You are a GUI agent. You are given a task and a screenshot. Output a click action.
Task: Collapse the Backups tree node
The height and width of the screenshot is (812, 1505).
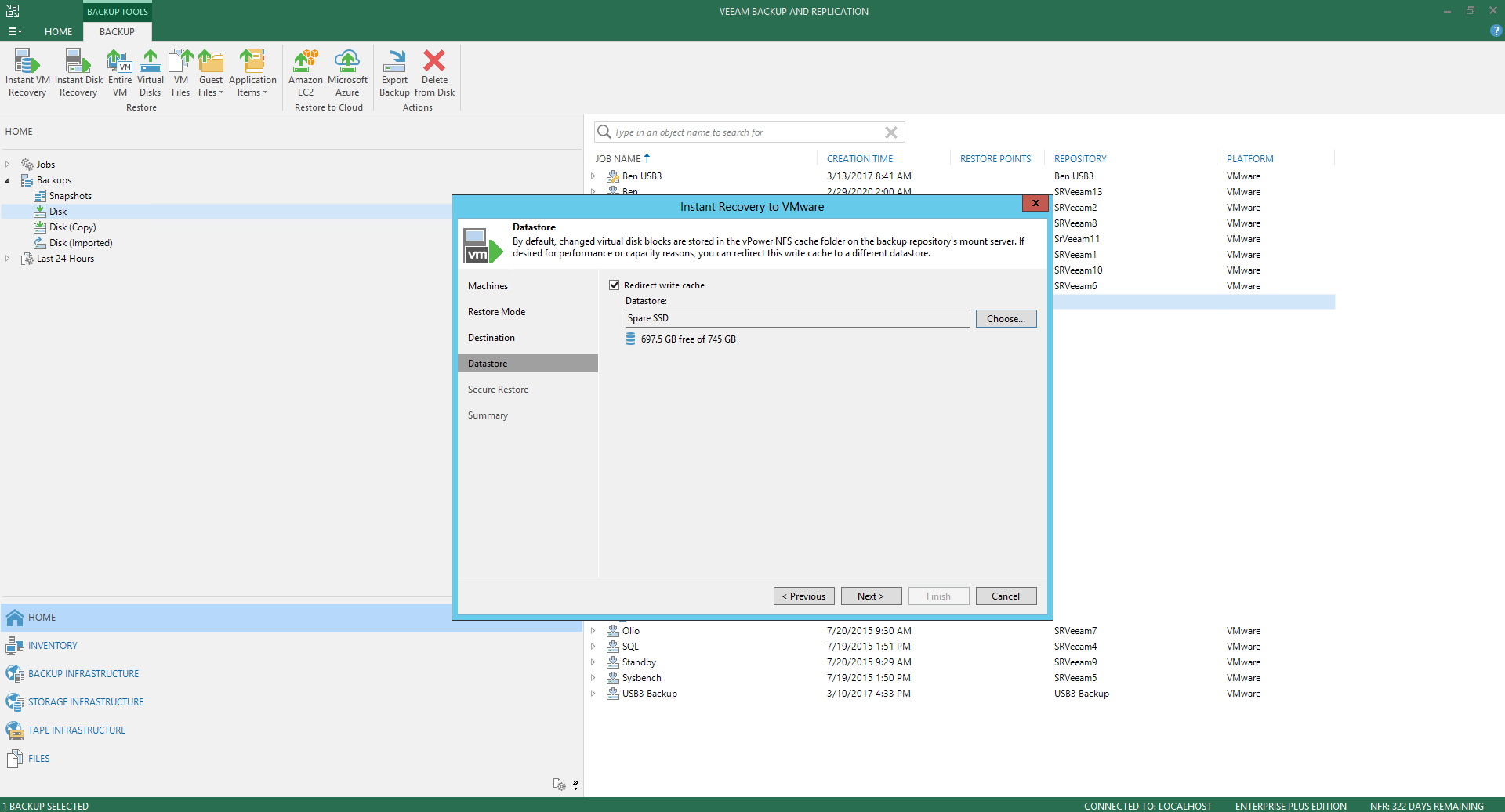8,180
